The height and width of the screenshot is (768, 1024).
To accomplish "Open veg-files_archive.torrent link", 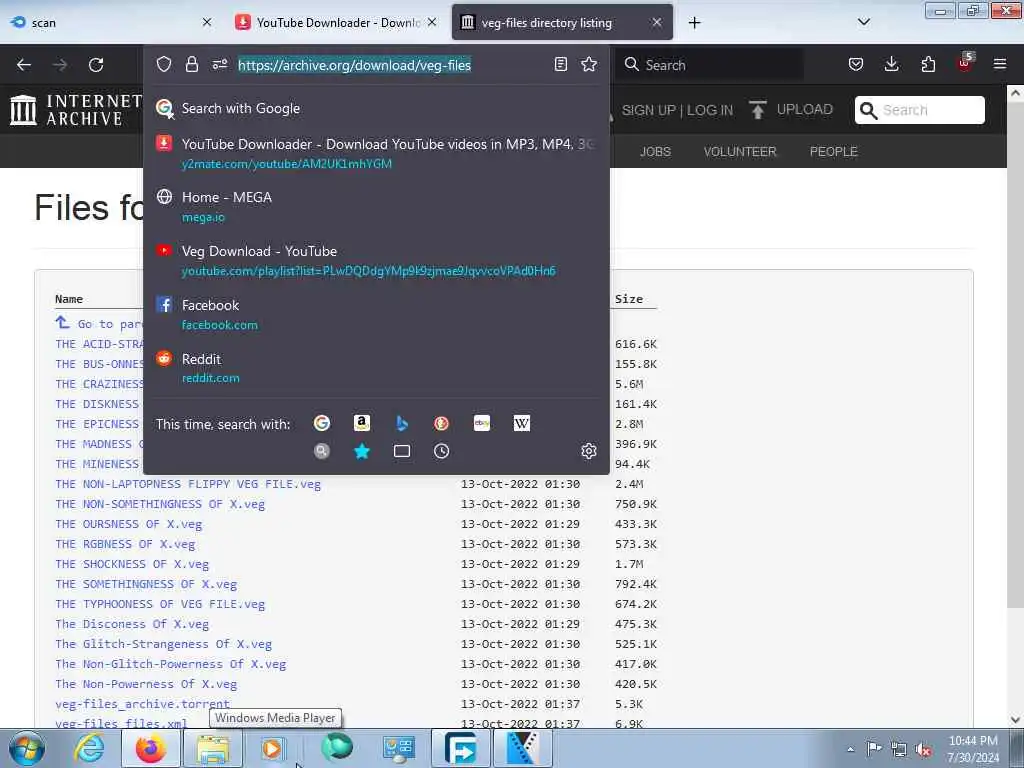I will point(142,704).
